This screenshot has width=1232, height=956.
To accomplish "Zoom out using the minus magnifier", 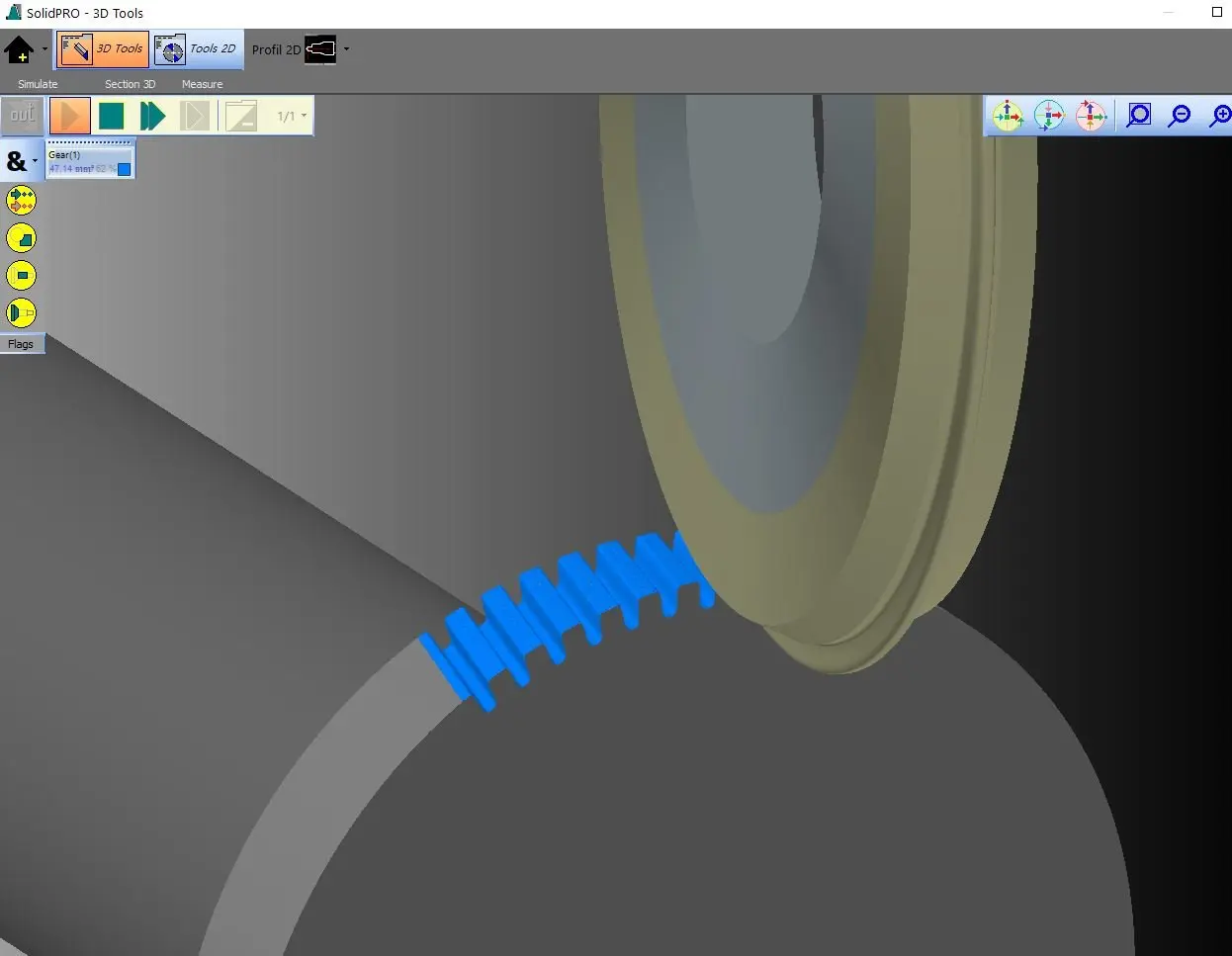I will (x=1180, y=116).
